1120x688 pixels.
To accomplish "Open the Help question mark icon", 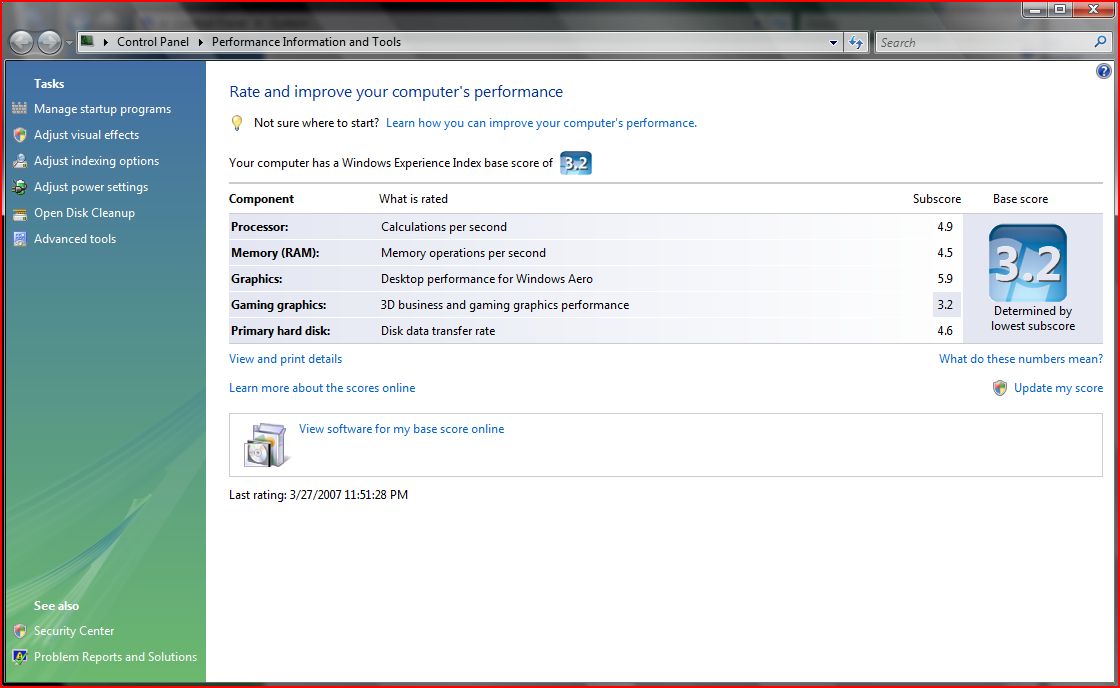I will [x=1104, y=71].
